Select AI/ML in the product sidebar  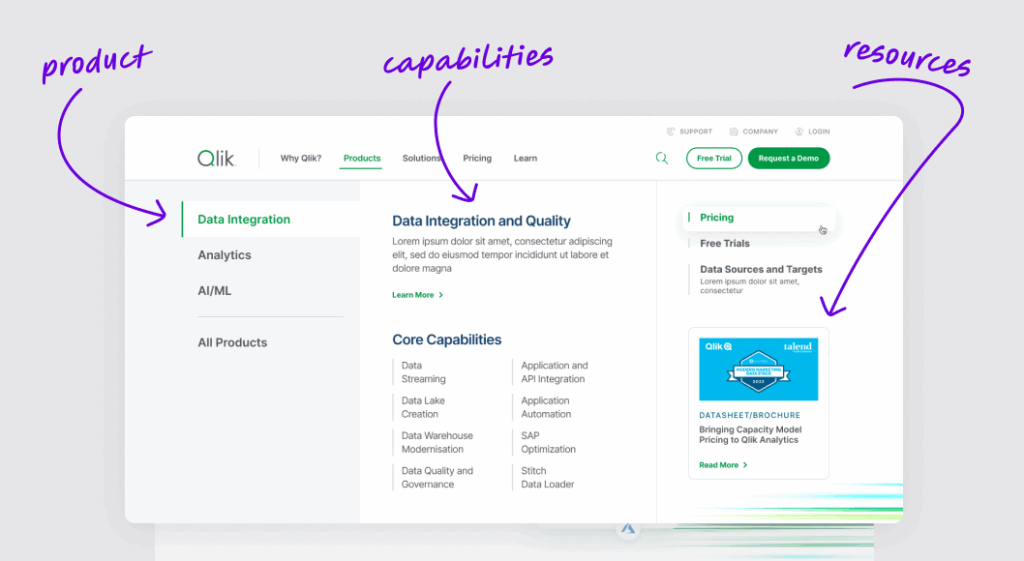click(x=214, y=291)
